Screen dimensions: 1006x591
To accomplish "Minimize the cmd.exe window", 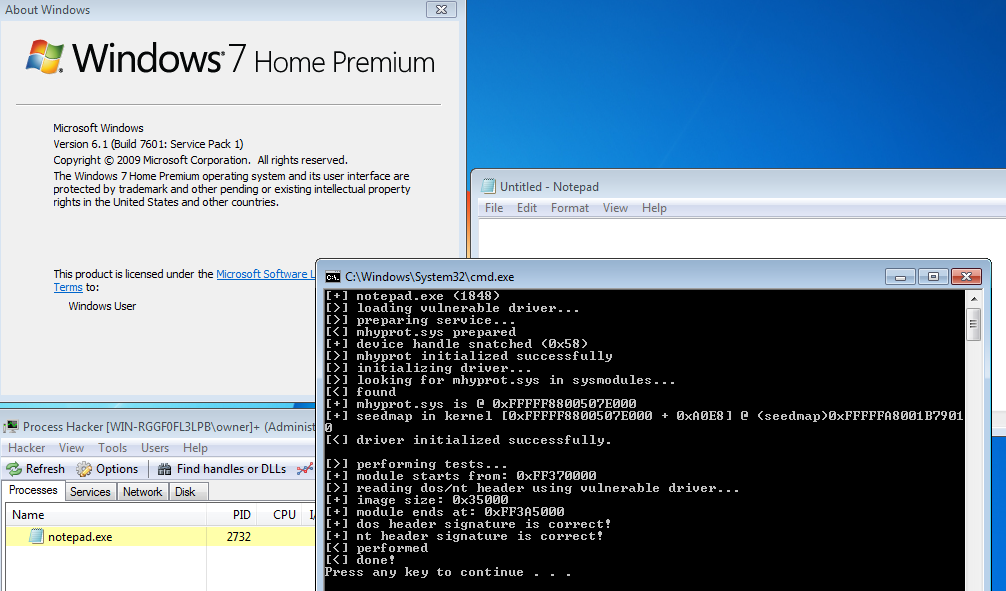I will pyautogui.click(x=900, y=277).
